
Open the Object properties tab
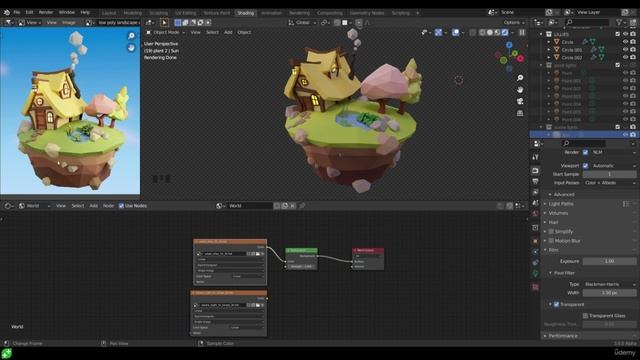click(535, 241)
